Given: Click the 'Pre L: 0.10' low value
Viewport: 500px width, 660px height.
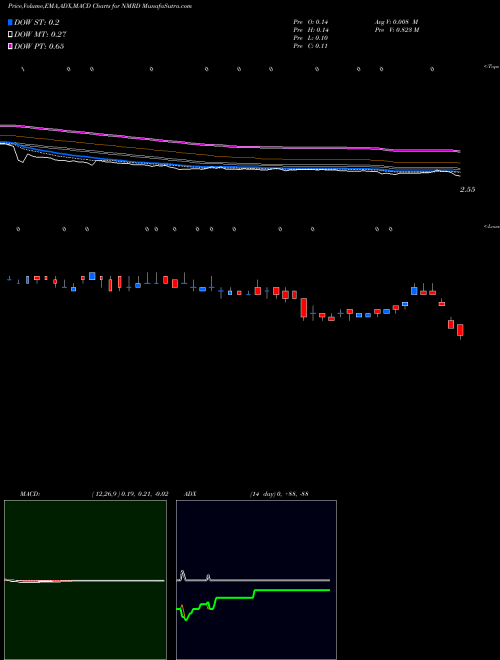Looking at the screenshot, I should [311, 38].
